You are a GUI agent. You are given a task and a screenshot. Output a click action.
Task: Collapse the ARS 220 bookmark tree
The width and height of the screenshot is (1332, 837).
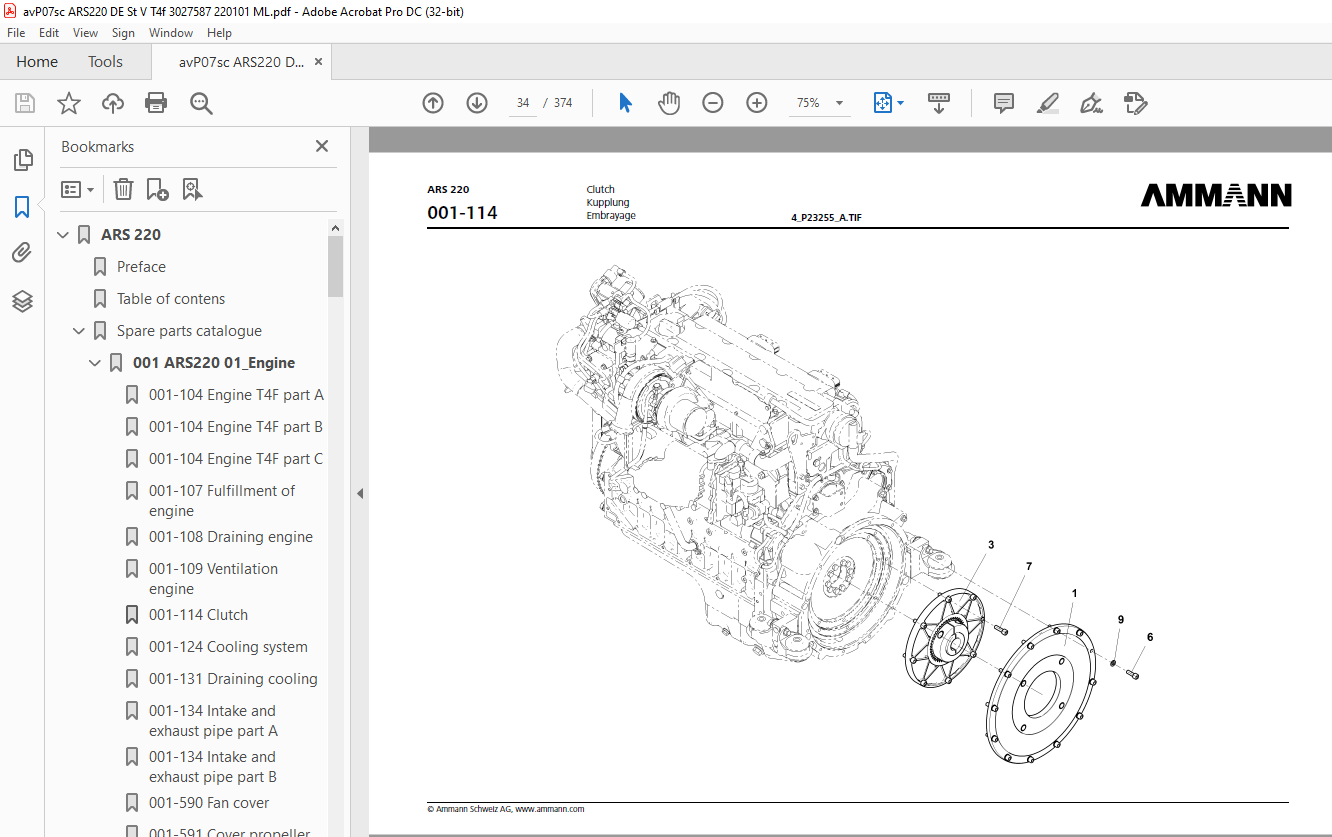point(64,235)
